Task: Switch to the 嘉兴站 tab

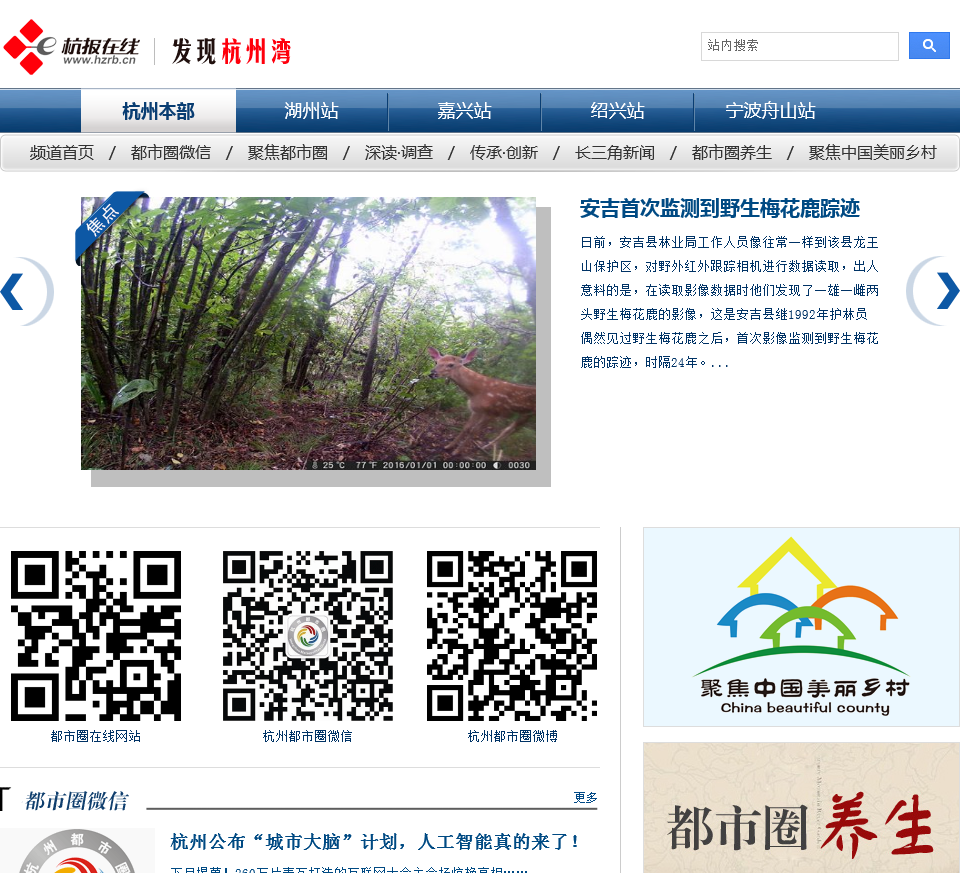Action: click(465, 111)
